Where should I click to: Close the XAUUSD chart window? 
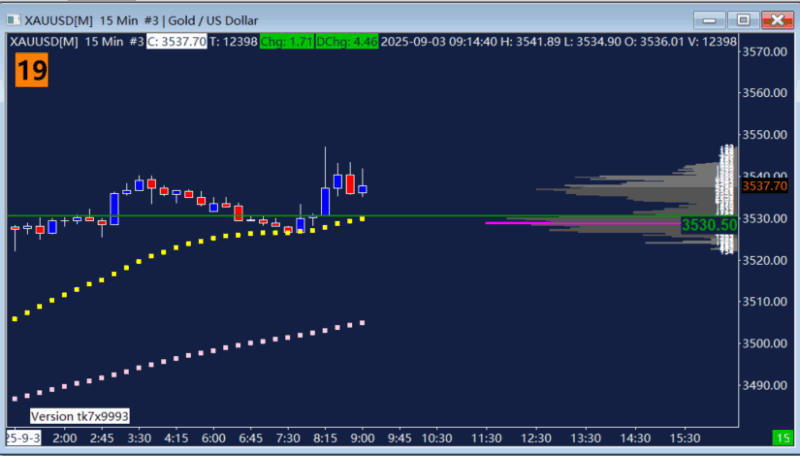(x=776, y=19)
